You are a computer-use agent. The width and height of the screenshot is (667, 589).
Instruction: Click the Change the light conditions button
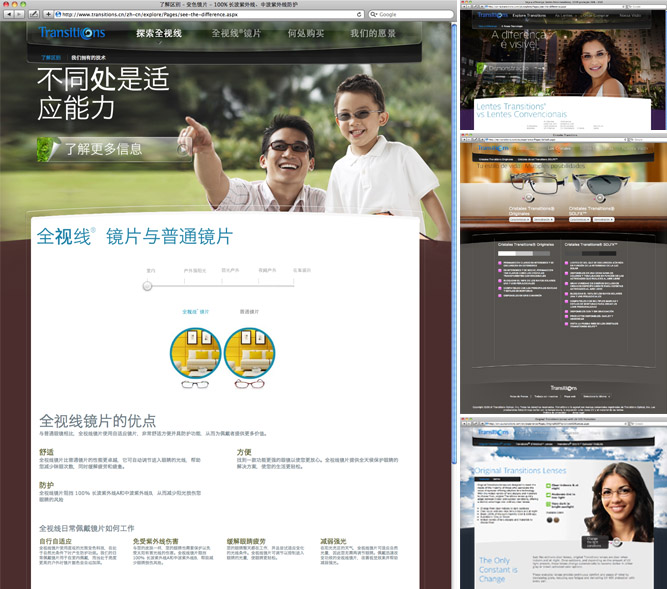pyautogui.click(x=594, y=542)
